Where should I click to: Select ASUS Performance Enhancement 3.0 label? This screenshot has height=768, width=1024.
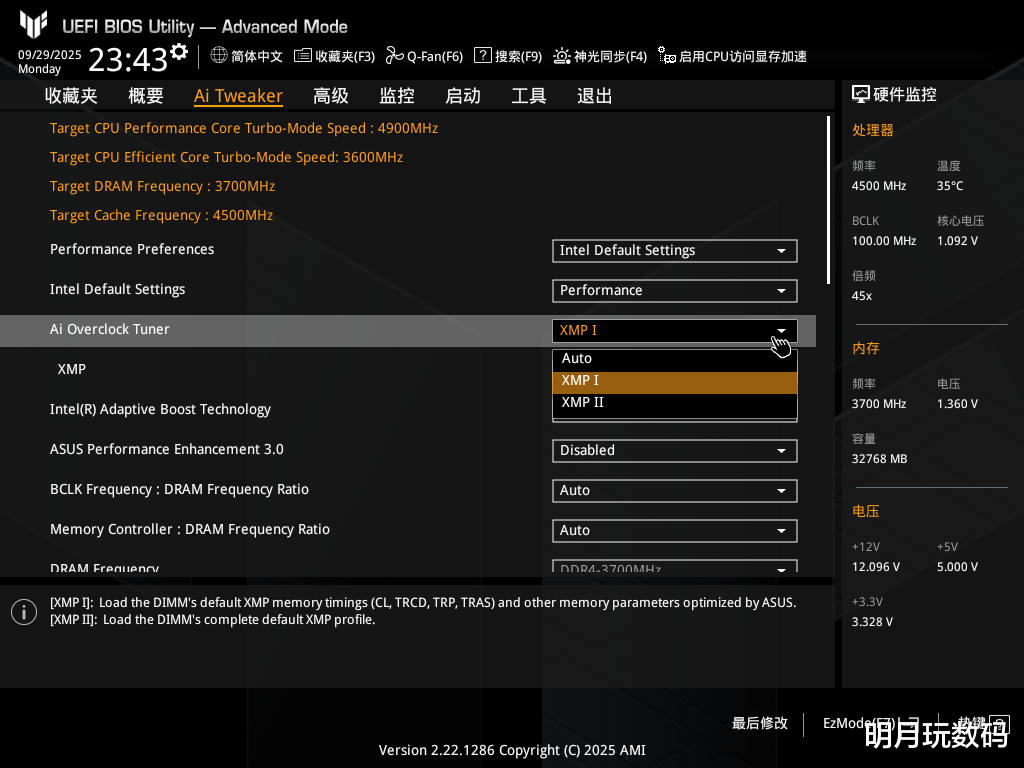pos(167,449)
